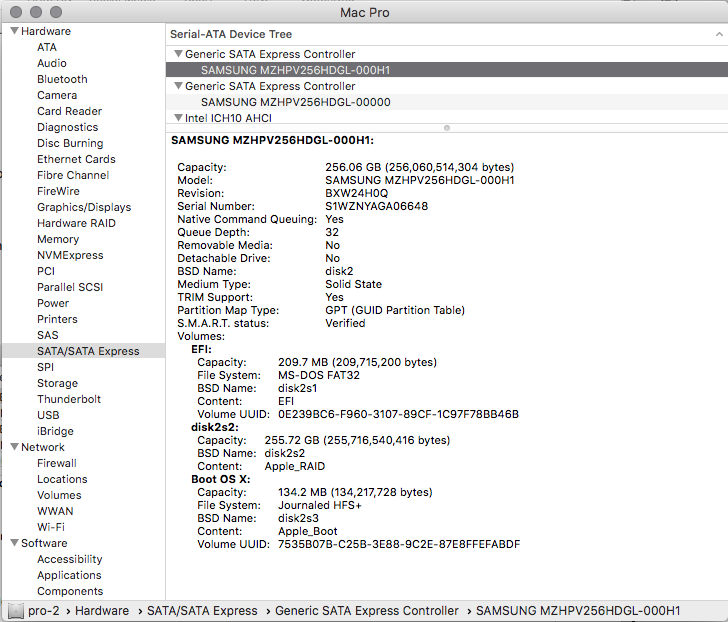Select ATA in the sidebar
Image resolution: width=728 pixels, height=622 pixels.
click(47, 47)
